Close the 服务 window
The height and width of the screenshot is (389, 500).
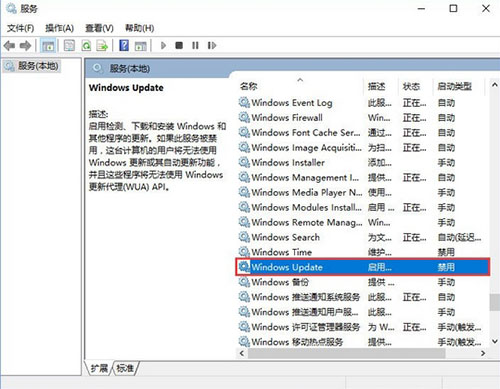point(486,9)
